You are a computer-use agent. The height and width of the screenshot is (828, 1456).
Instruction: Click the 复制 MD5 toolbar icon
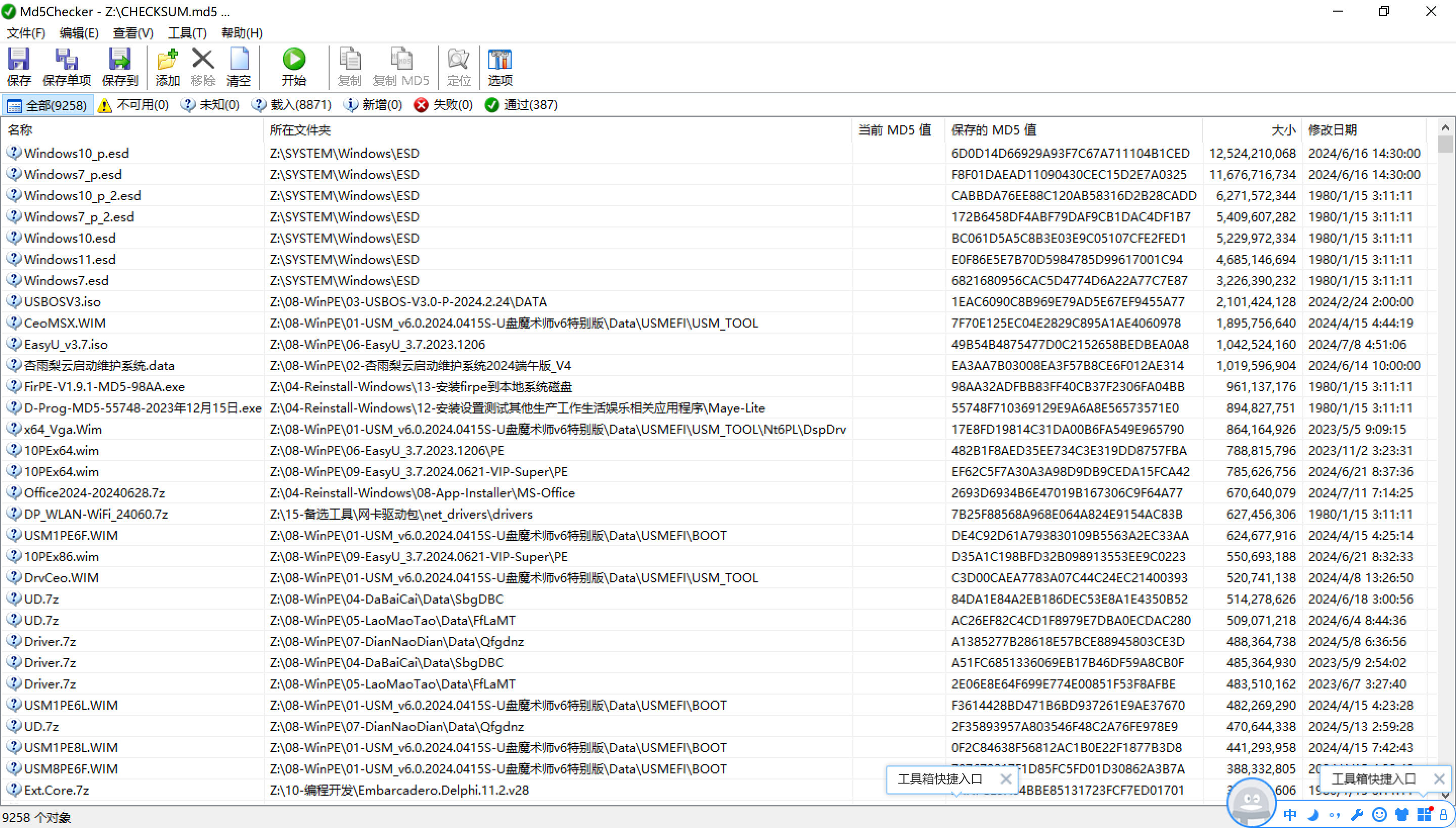click(401, 67)
